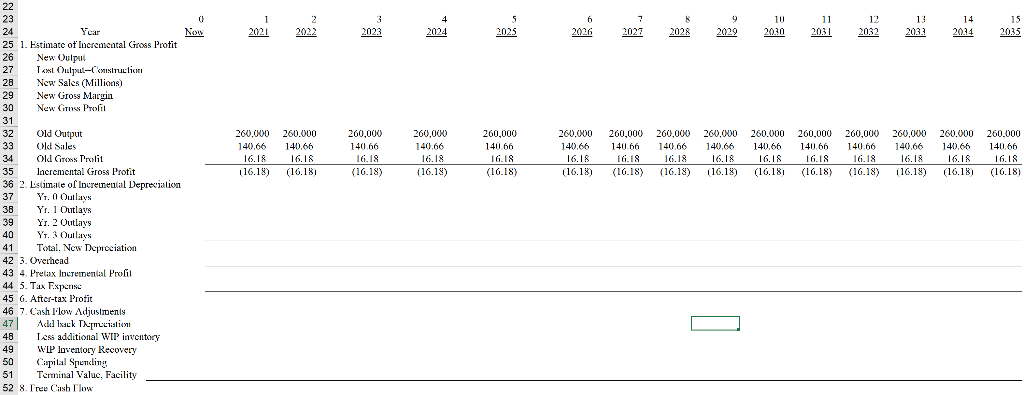1024x395 pixels.
Task: Click '1. Estimate of Incremental Gross Profit'
Action: click(98, 45)
